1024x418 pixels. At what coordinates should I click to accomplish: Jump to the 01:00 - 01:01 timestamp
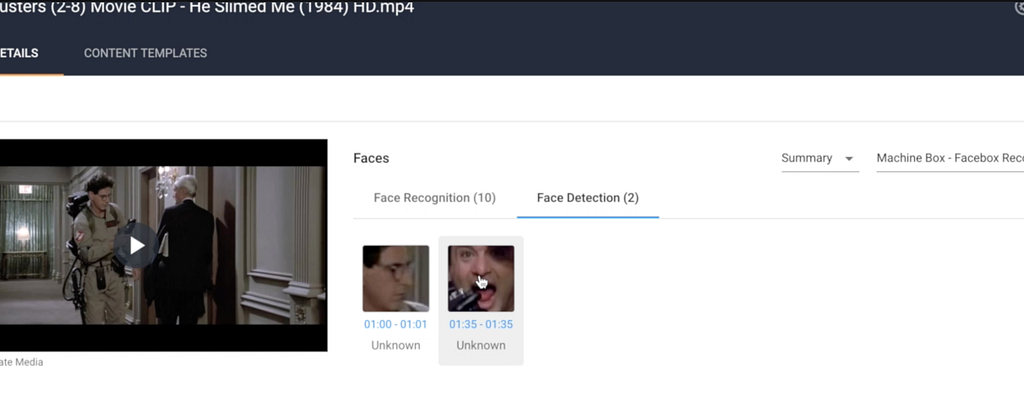click(396, 325)
